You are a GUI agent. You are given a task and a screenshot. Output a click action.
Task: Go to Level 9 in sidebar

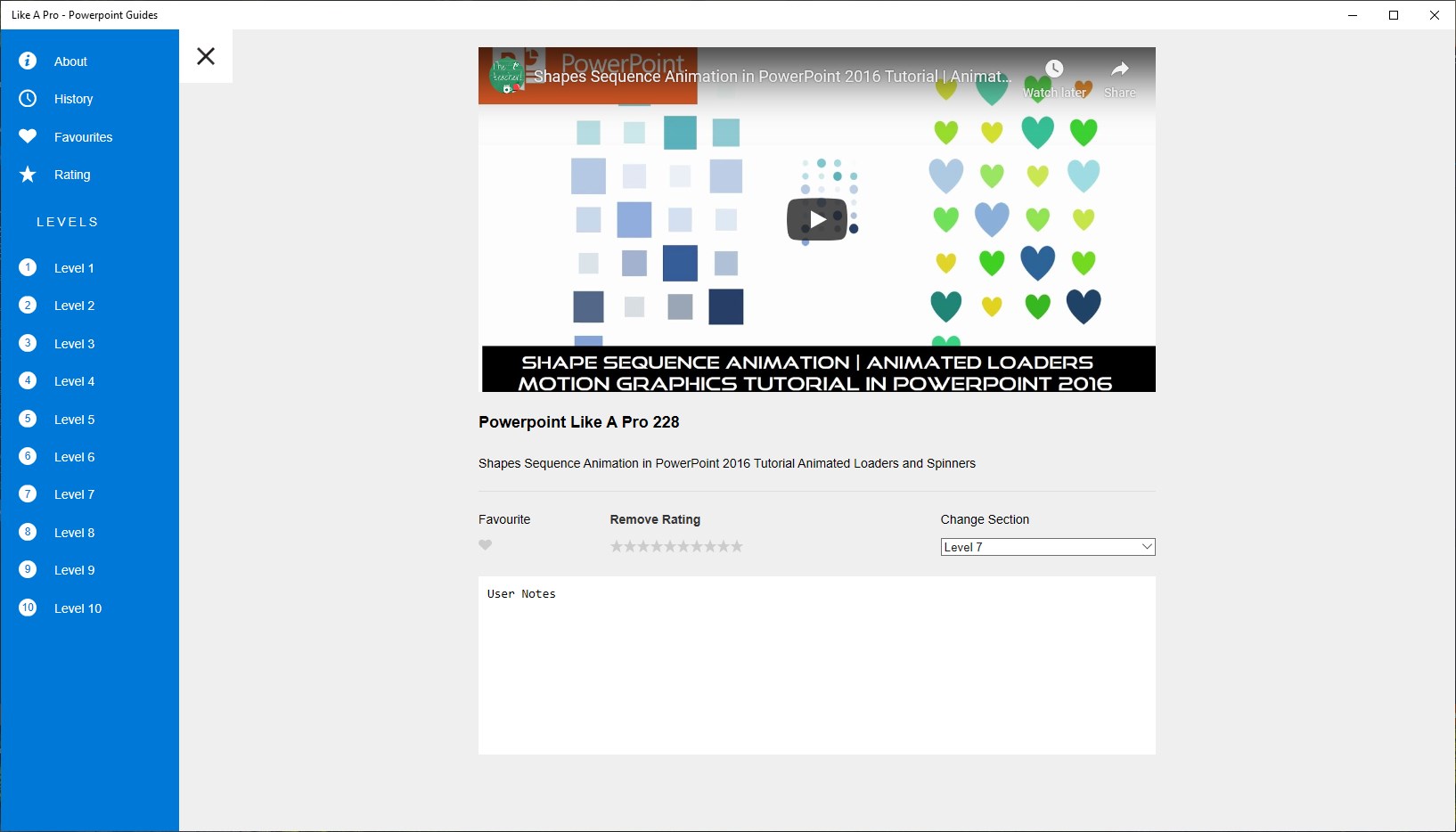(89, 570)
